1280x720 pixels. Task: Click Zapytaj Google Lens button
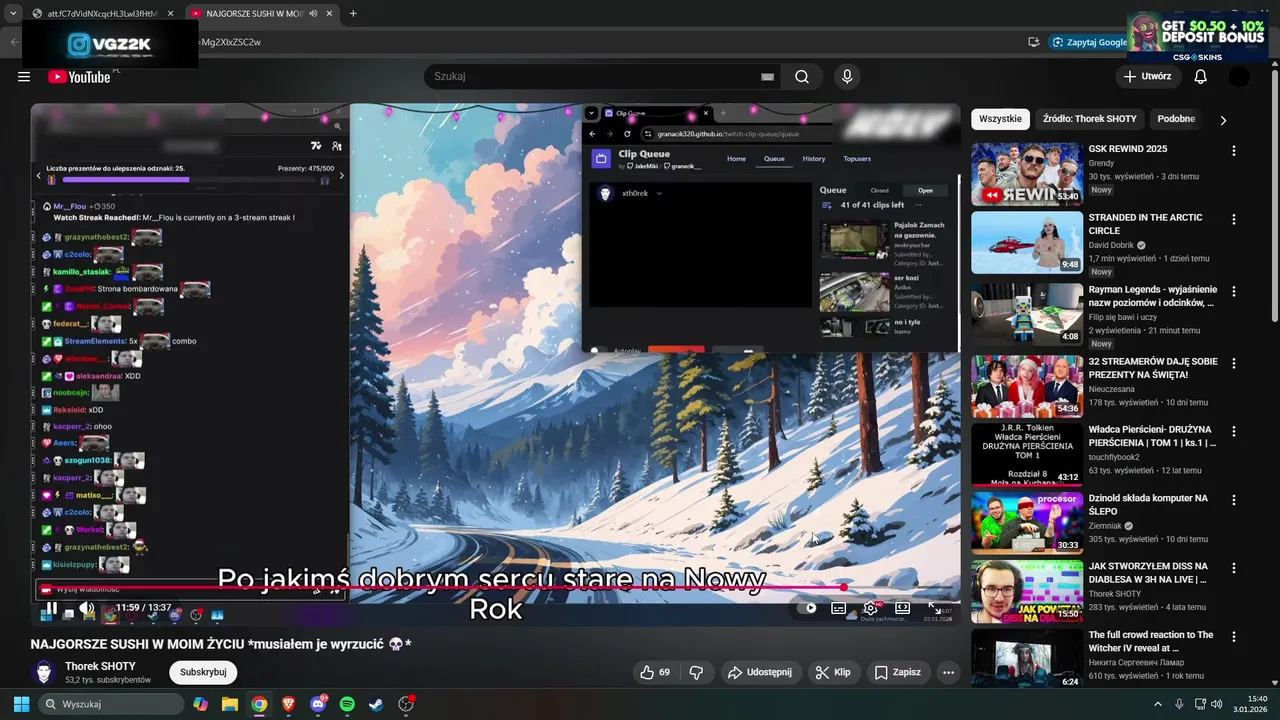click(x=1088, y=42)
